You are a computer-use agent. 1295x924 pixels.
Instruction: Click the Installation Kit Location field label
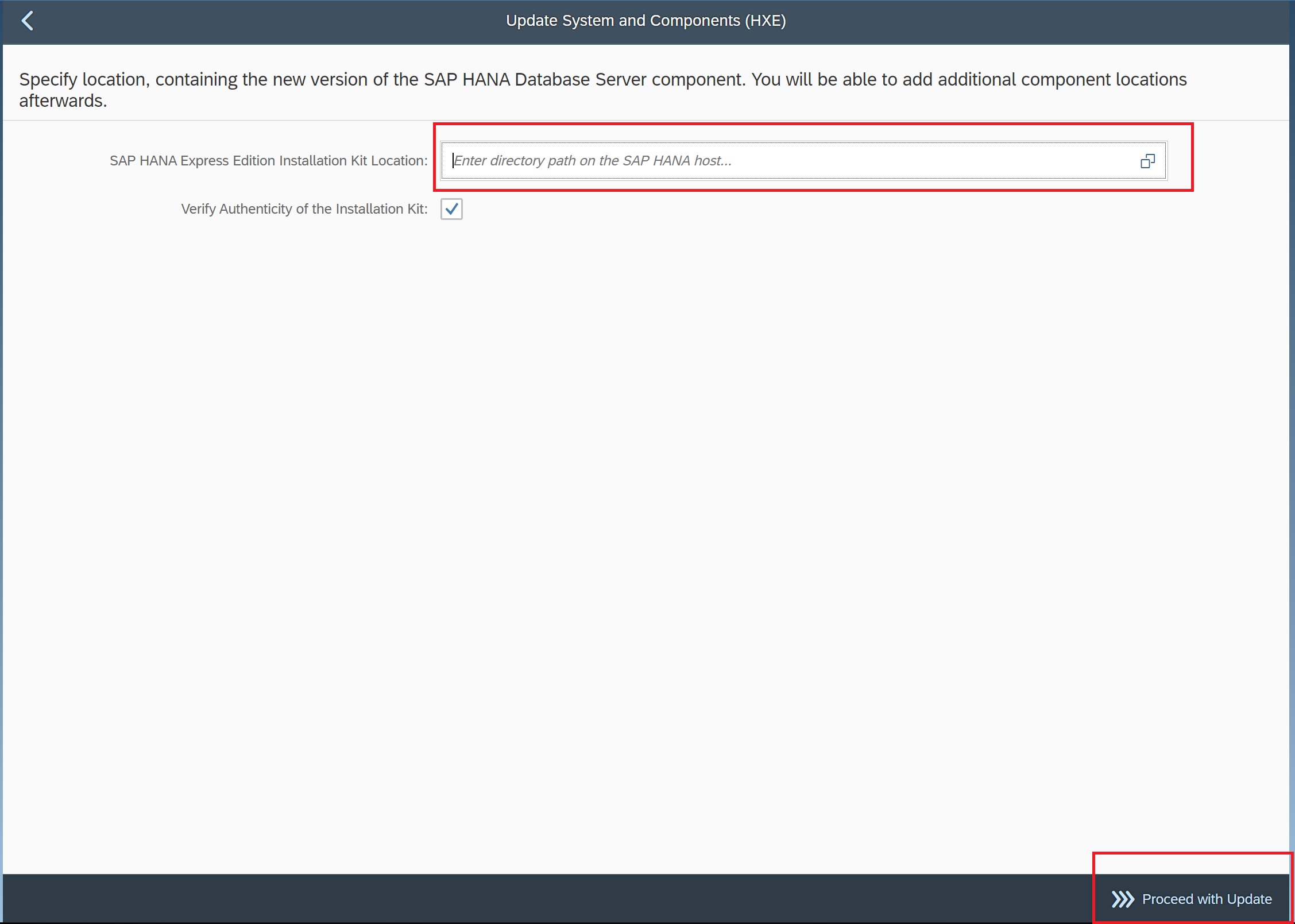coord(268,161)
